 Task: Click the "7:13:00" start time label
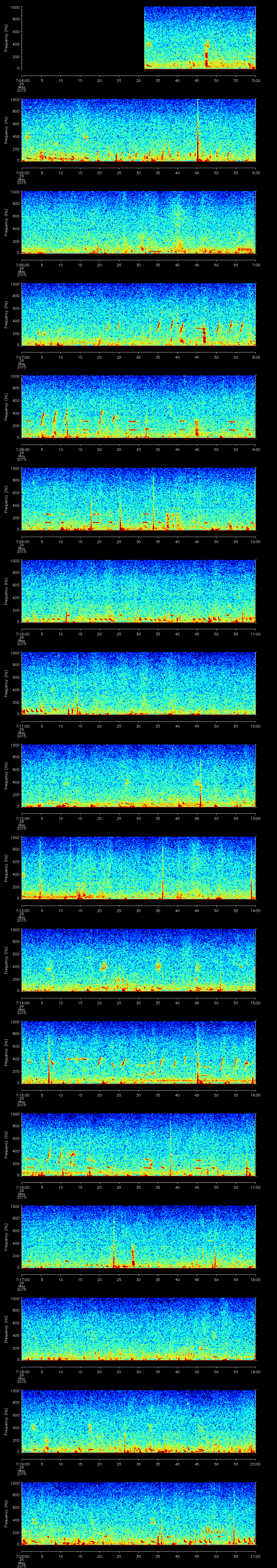point(22,910)
